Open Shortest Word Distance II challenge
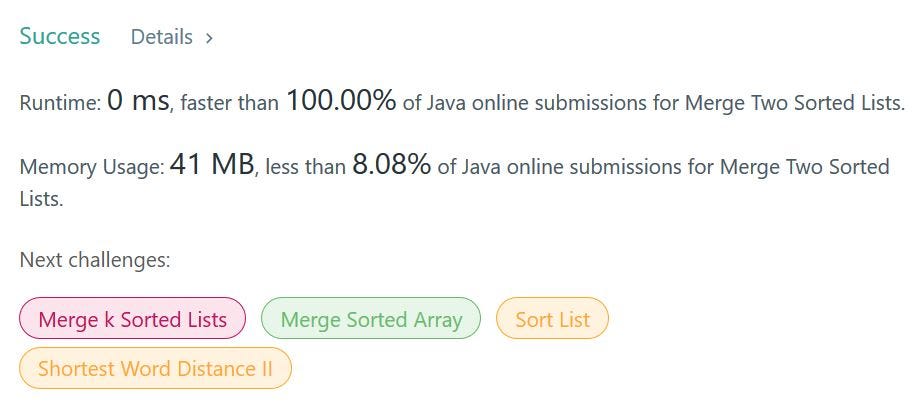 point(155,368)
